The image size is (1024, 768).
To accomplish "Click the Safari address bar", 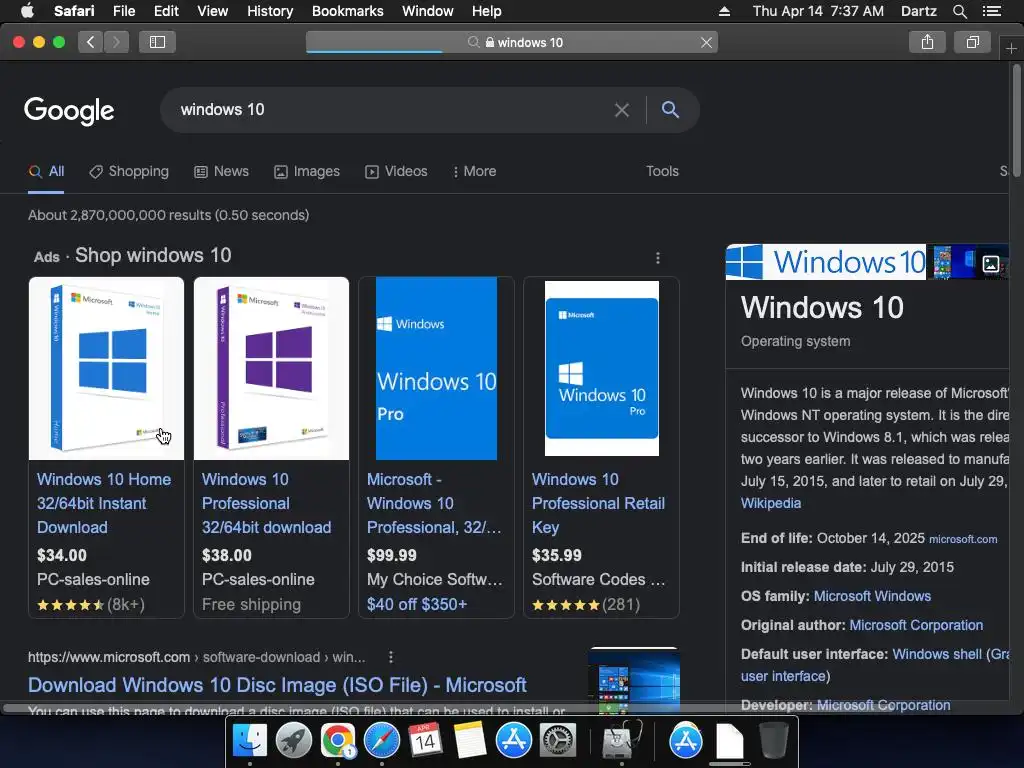I will [512, 42].
